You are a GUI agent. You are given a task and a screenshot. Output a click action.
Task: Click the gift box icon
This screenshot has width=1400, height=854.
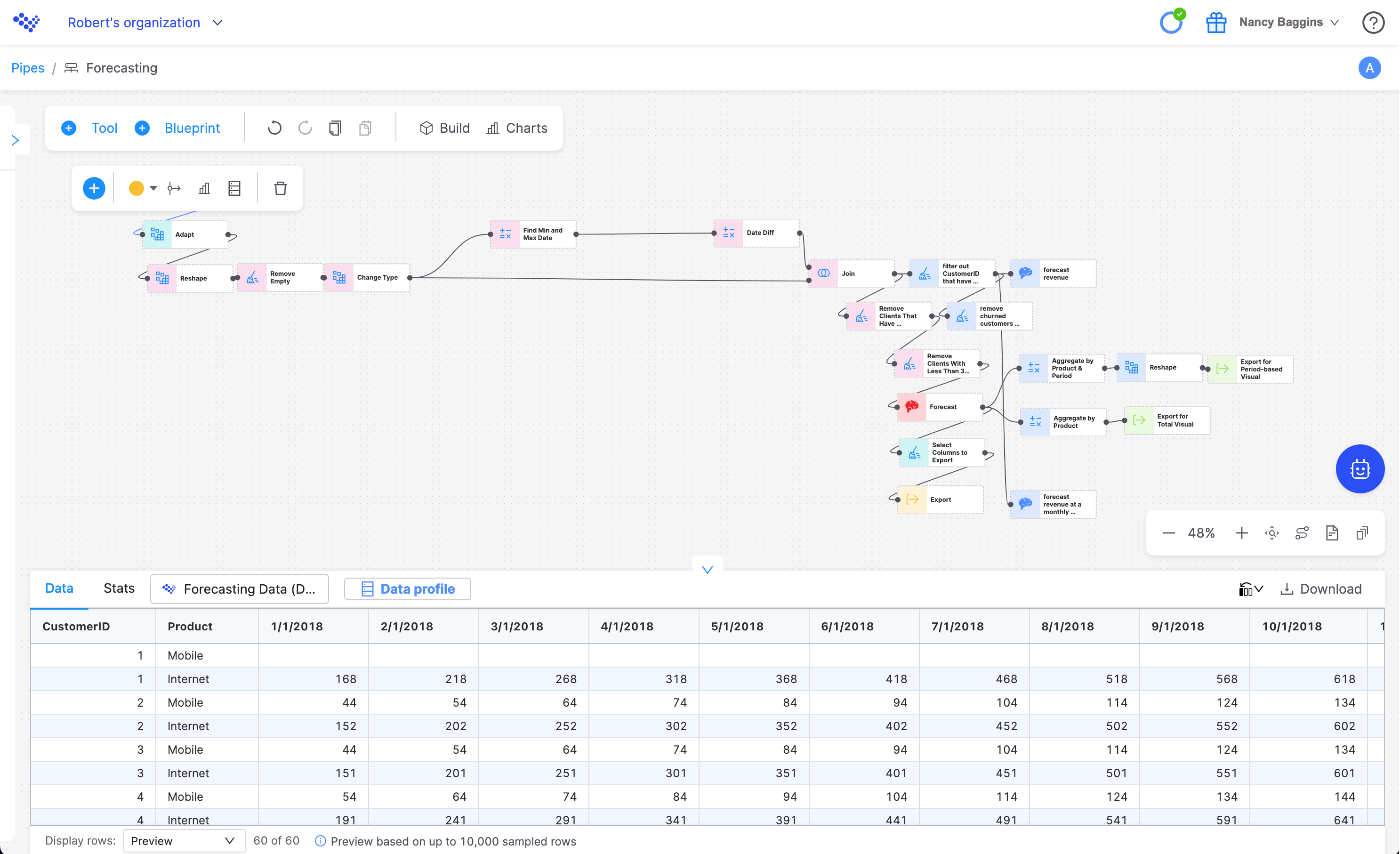pos(1216,23)
